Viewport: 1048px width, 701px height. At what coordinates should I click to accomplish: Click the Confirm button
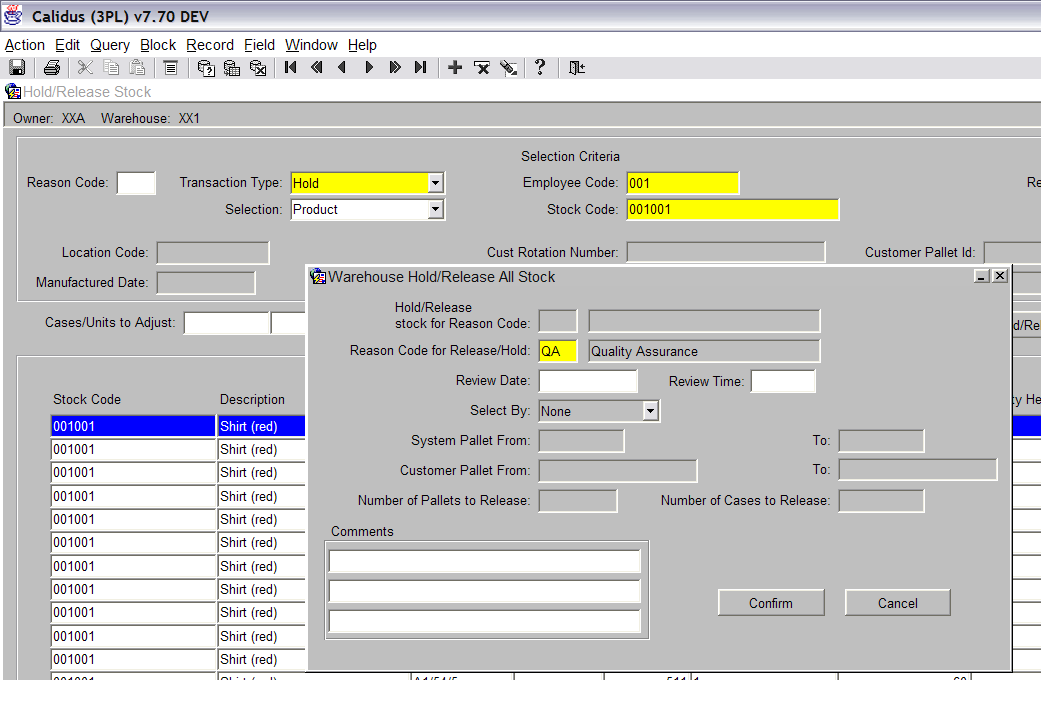click(x=771, y=603)
